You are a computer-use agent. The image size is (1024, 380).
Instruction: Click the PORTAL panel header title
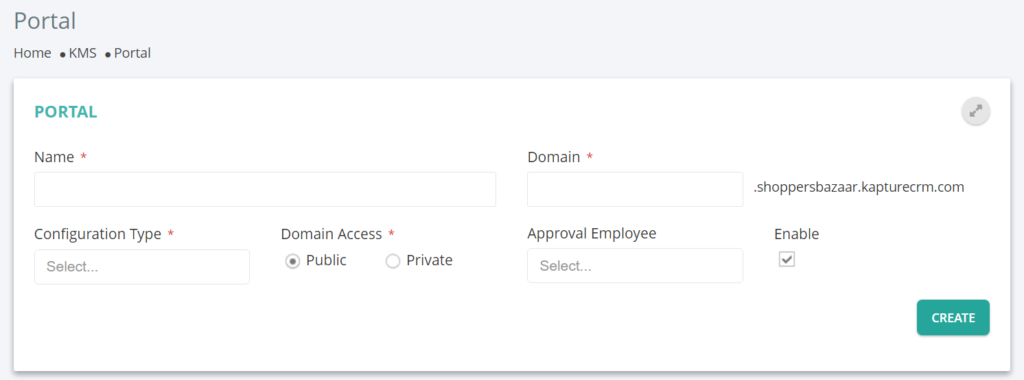(x=66, y=112)
